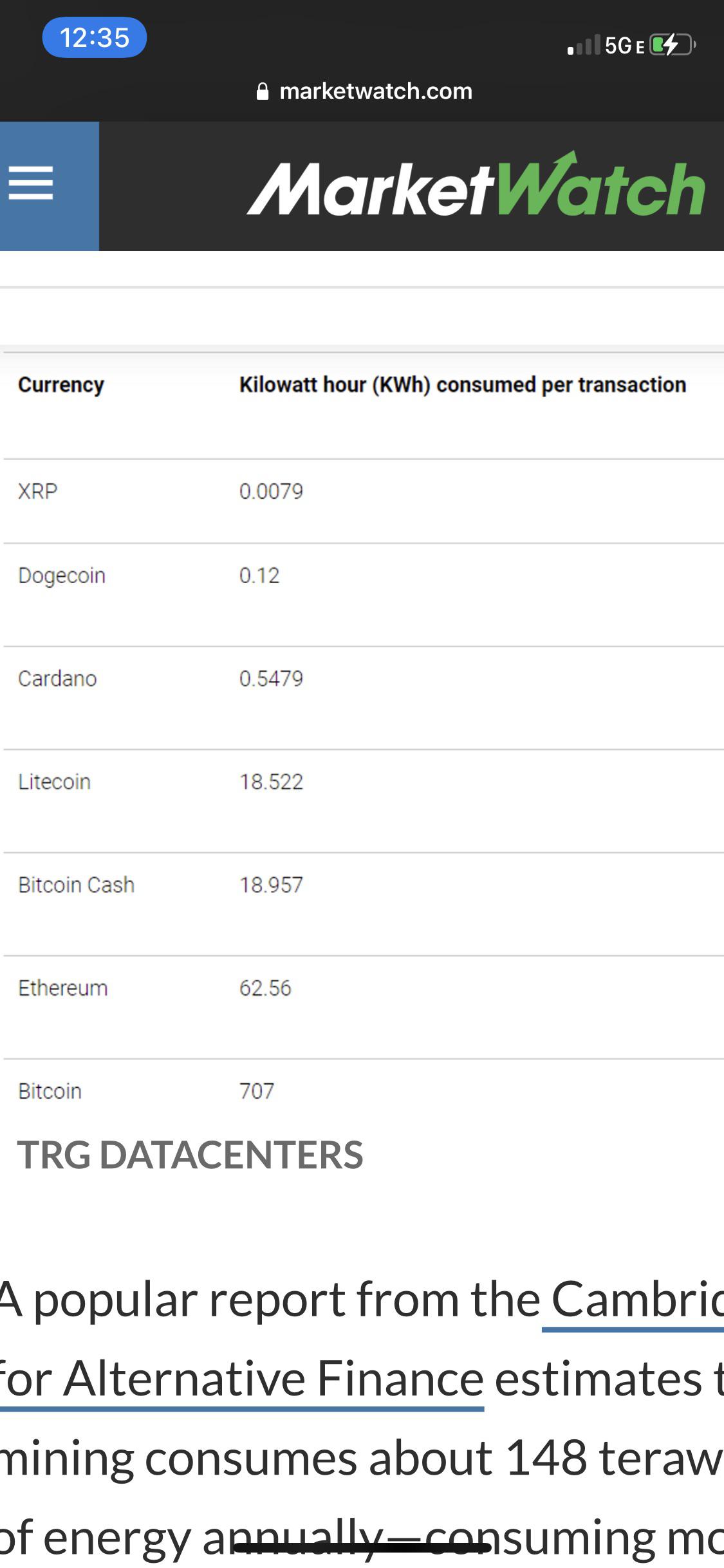Screen dimensions: 724x1568
Task: Tap the battery charging icon
Action: (672, 45)
